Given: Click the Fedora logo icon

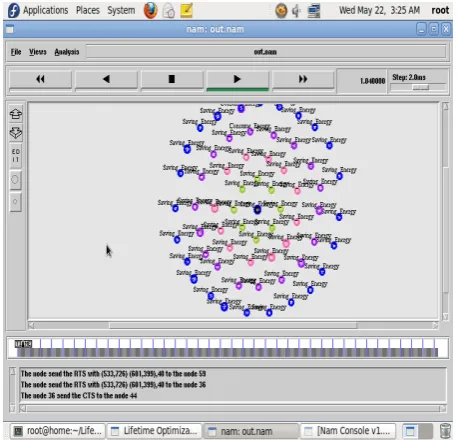Looking at the screenshot, I should [x=13, y=10].
